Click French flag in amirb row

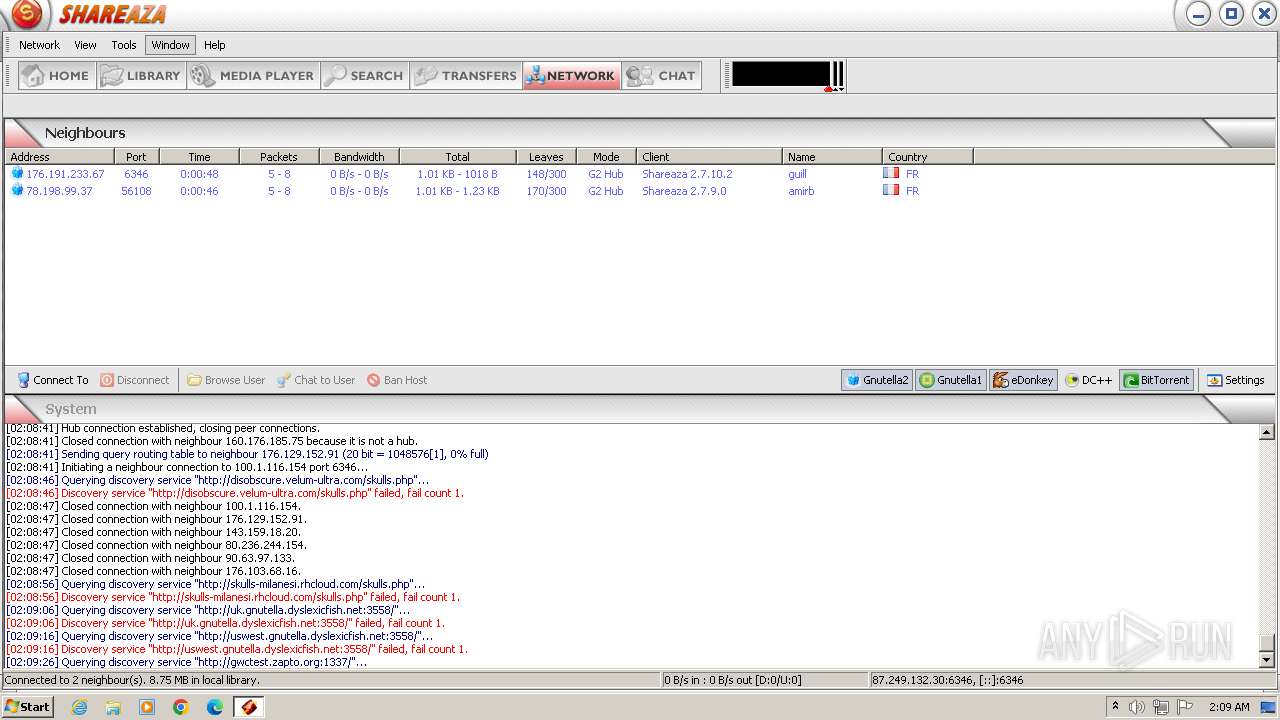pyautogui.click(x=891, y=190)
